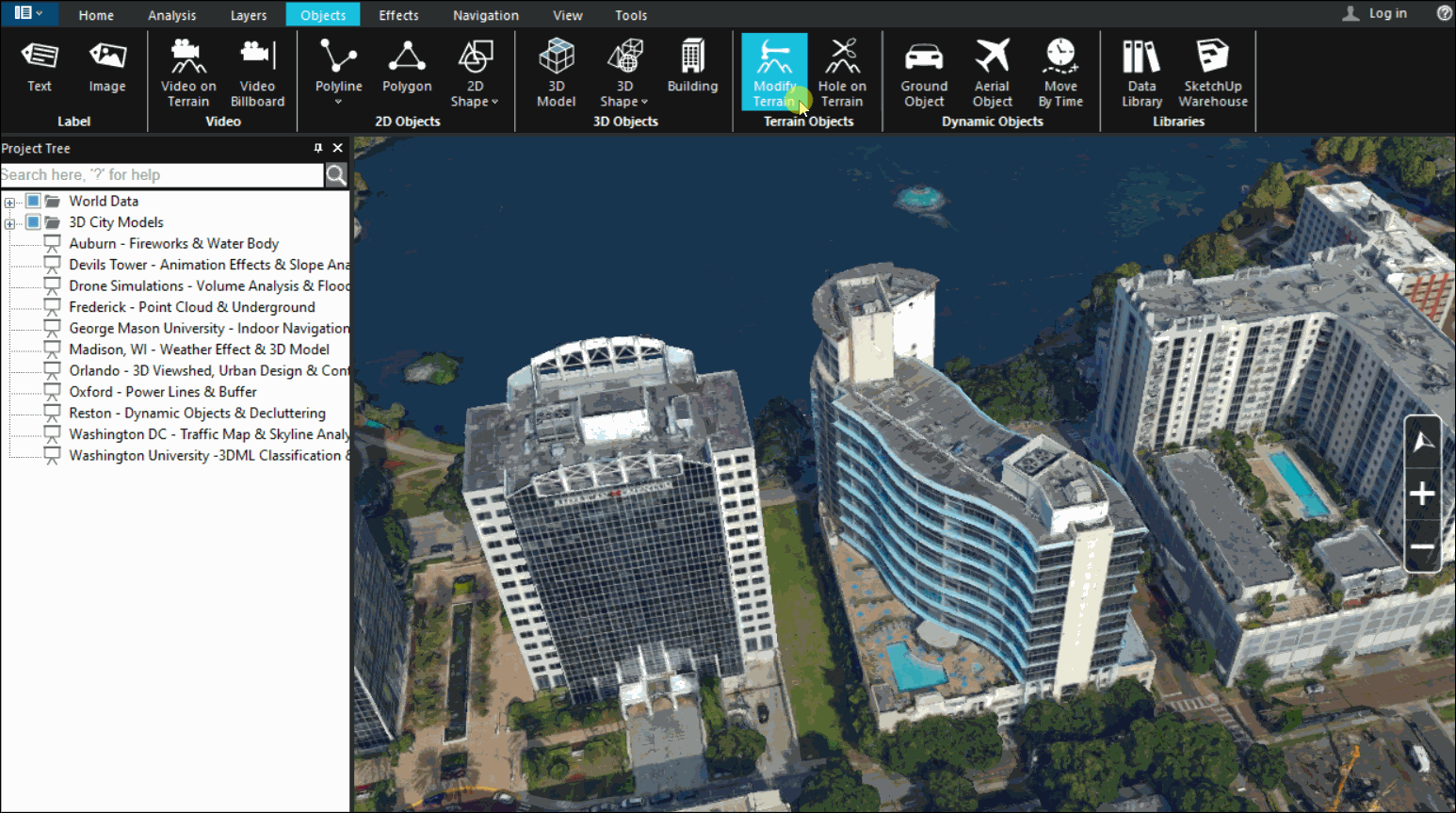
Task: Zoom in with the plus button
Action: click(1422, 494)
